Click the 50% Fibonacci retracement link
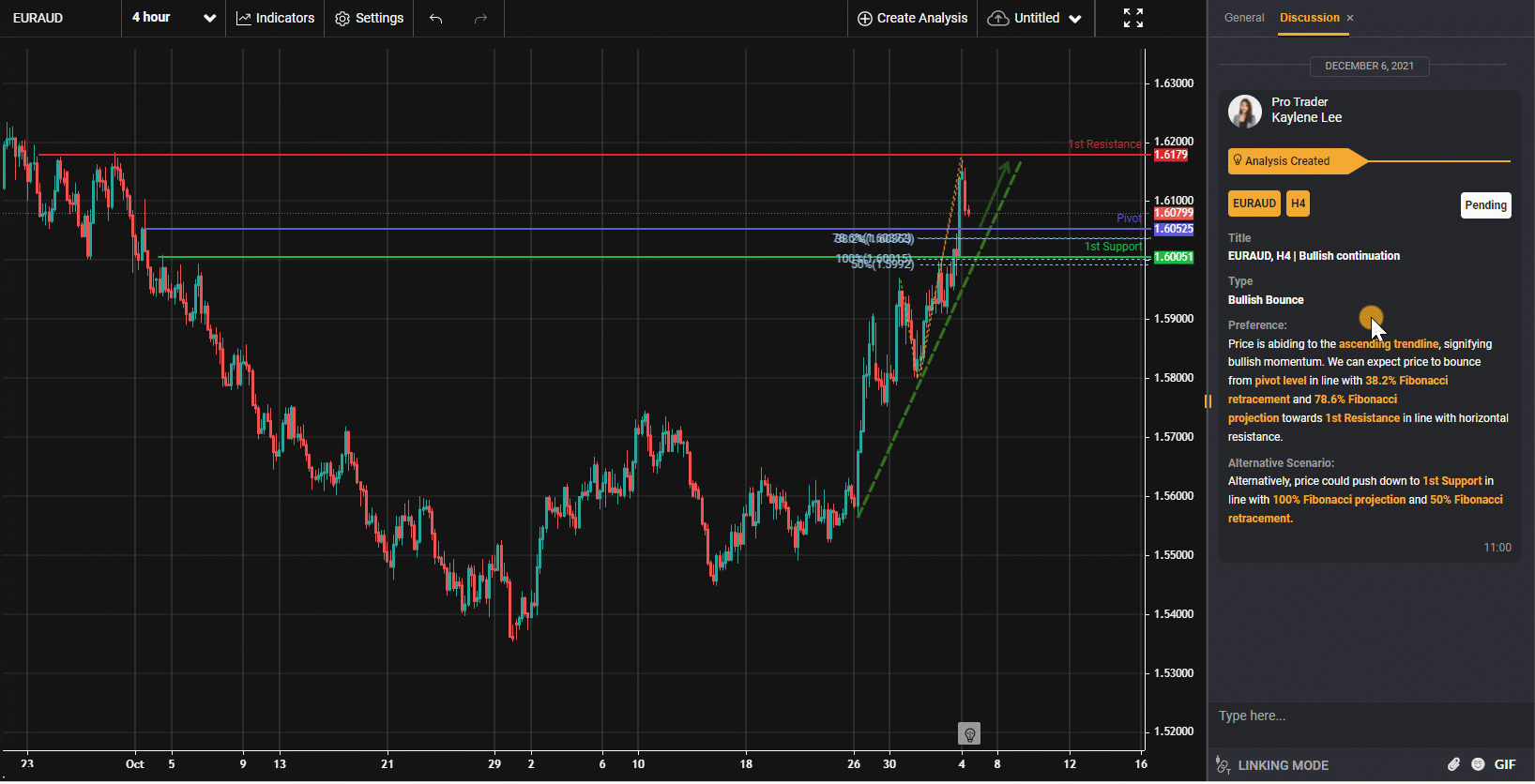Image resolution: width=1535 pixels, height=784 pixels. (1365, 509)
